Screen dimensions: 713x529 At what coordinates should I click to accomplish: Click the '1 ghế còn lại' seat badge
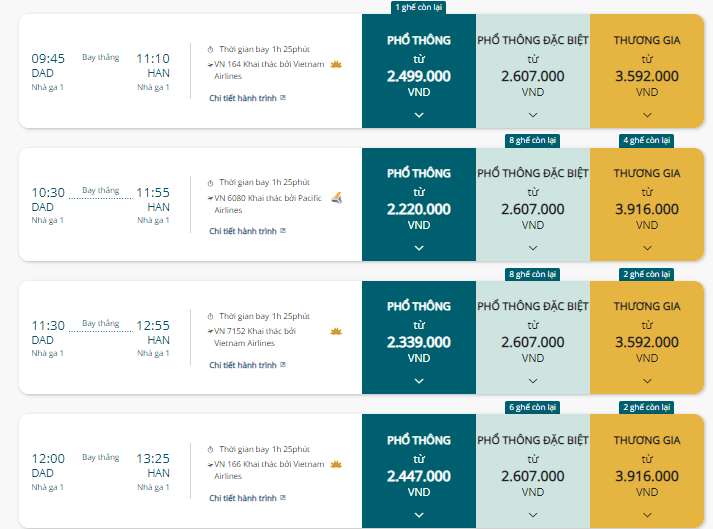(419, 7)
